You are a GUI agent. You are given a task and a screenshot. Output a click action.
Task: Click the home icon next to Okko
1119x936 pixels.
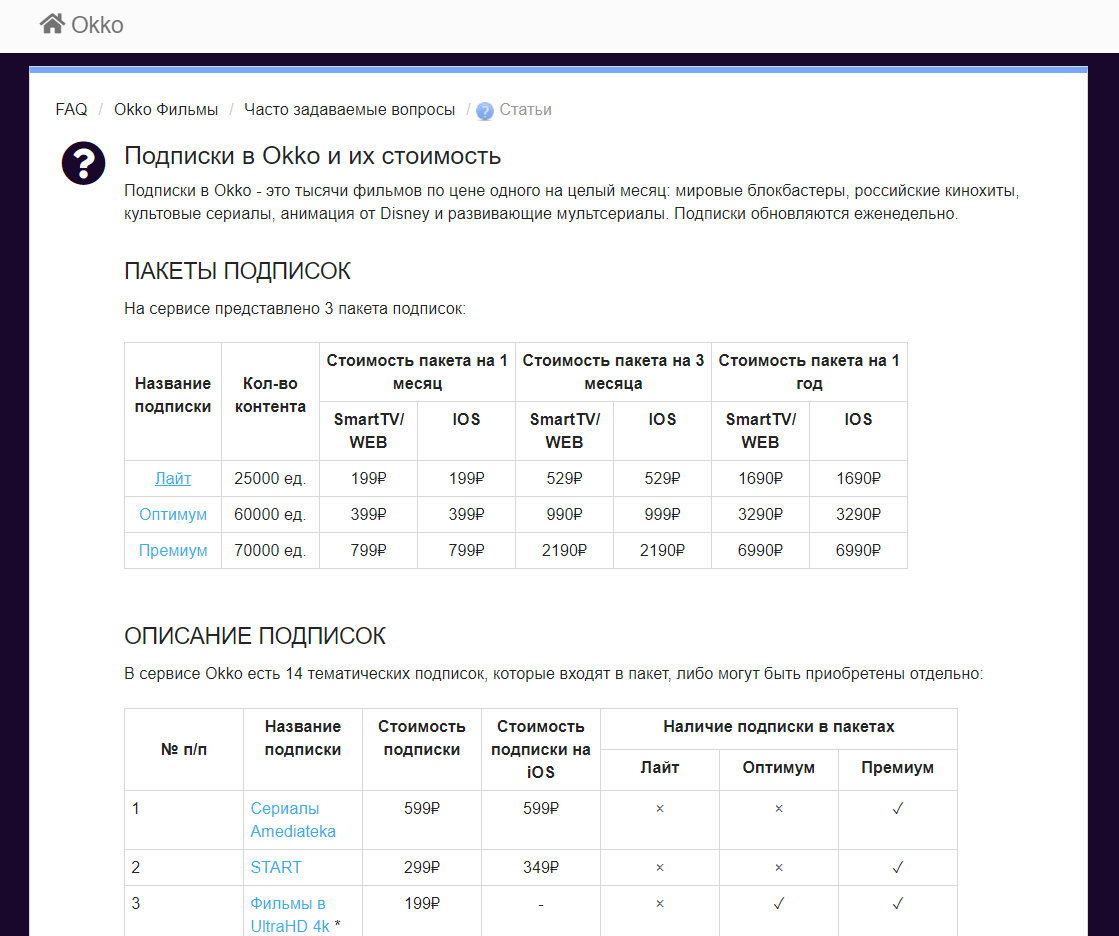tap(52, 24)
